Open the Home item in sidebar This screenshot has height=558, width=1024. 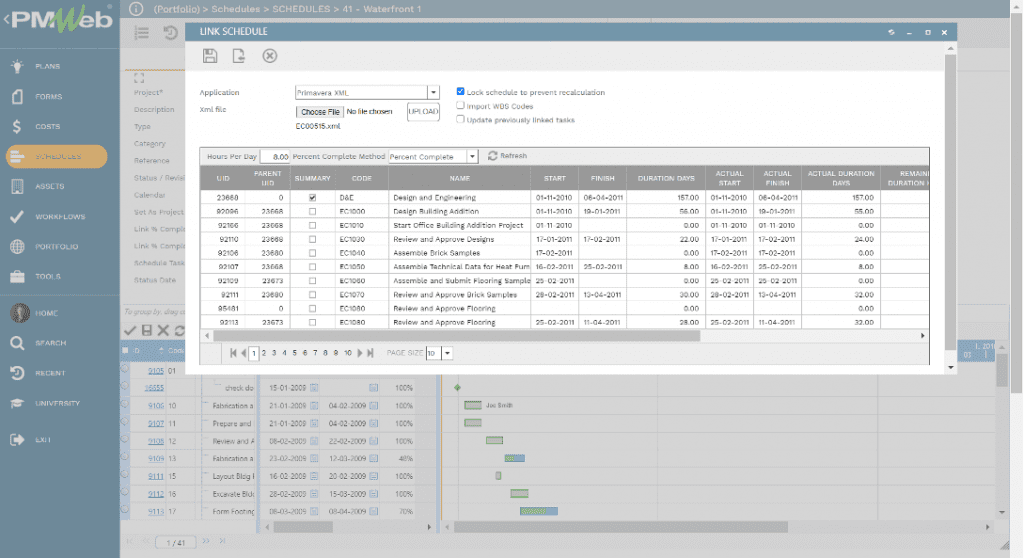(46, 313)
